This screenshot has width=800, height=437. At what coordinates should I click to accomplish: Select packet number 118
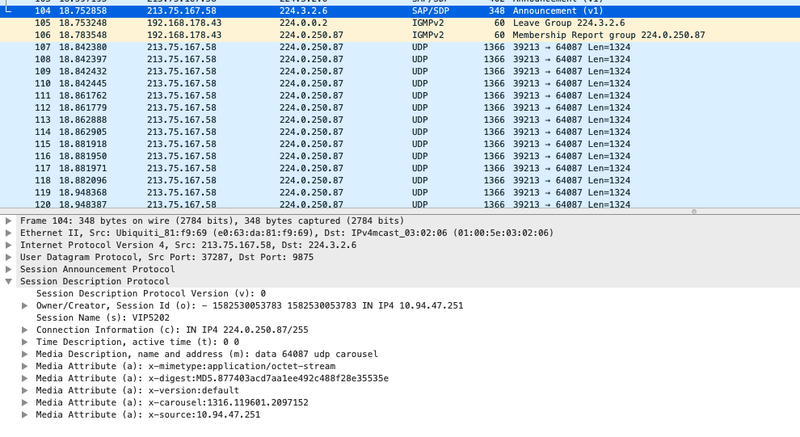click(400, 181)
